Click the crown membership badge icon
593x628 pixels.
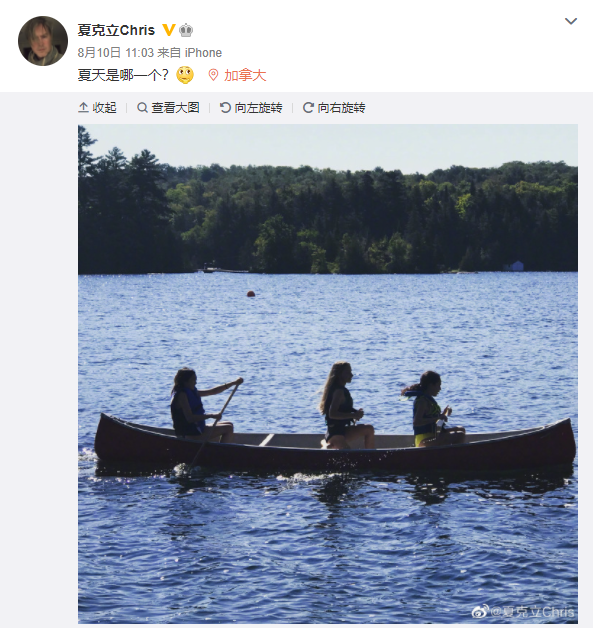[186, 30]
